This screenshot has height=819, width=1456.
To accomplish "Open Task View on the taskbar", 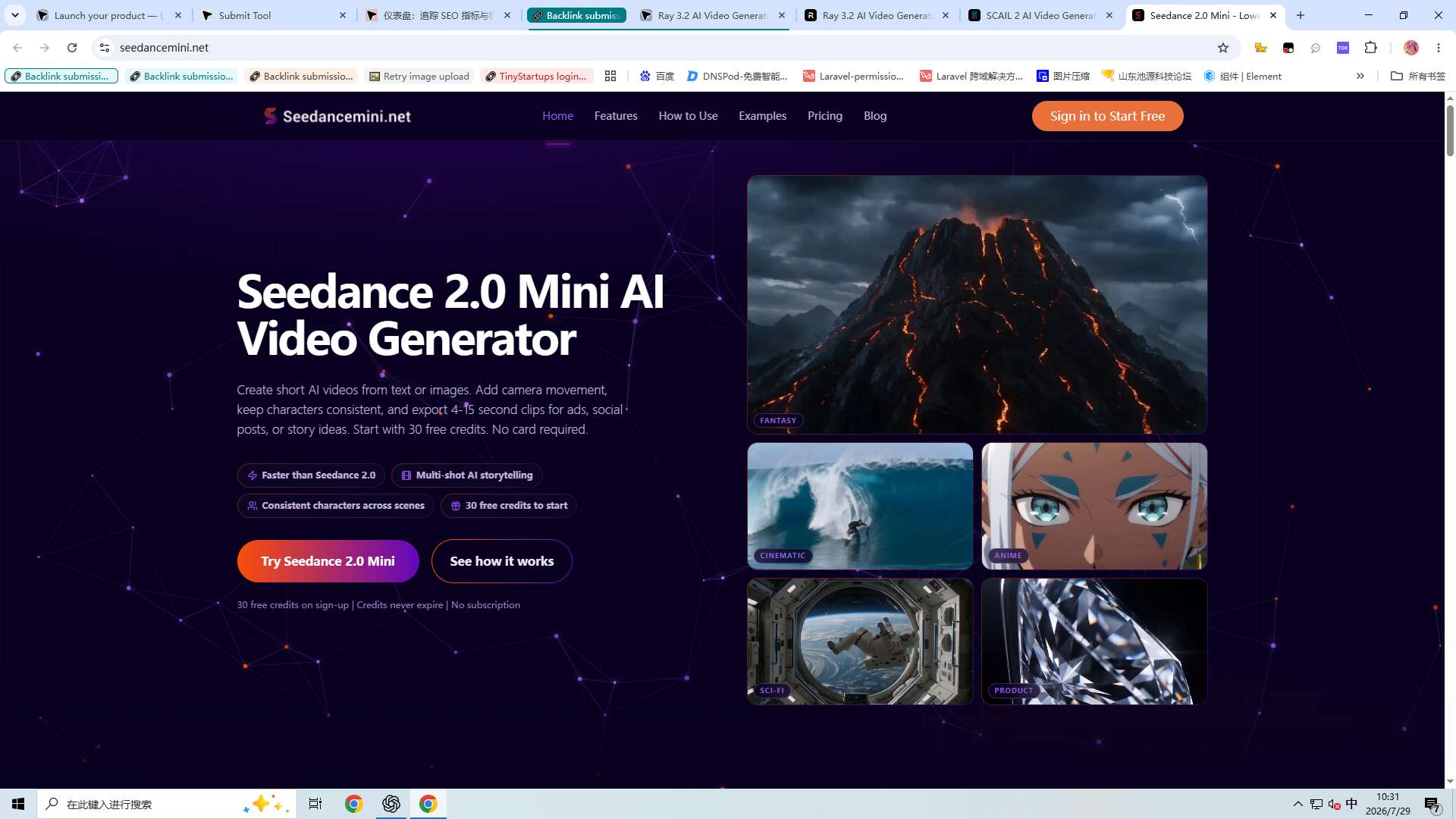I will [315, 804].
